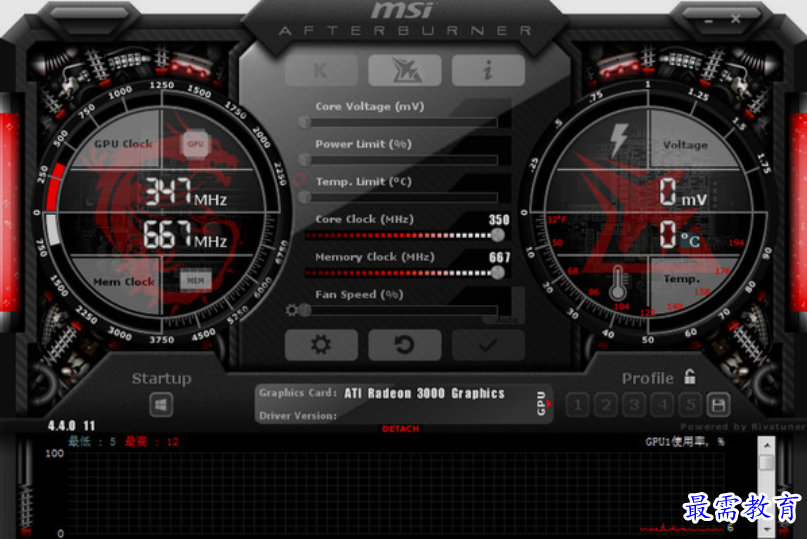Image resolution: width=807 pixels, height=539 pixels.
Task: Click the graph scrollbar up arrow
Action: 767,445
